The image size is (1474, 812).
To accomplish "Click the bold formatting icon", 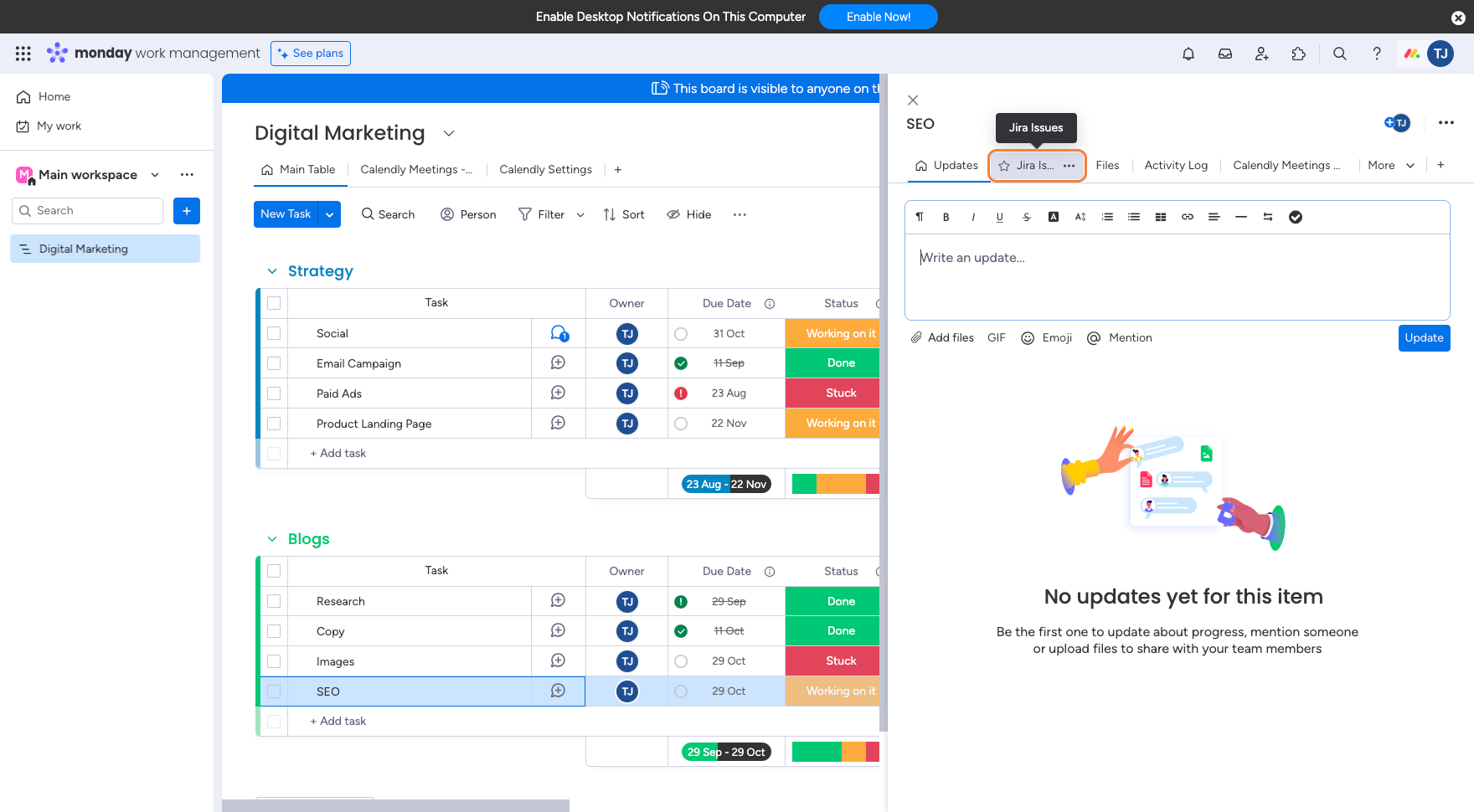I will pos(946,217).
